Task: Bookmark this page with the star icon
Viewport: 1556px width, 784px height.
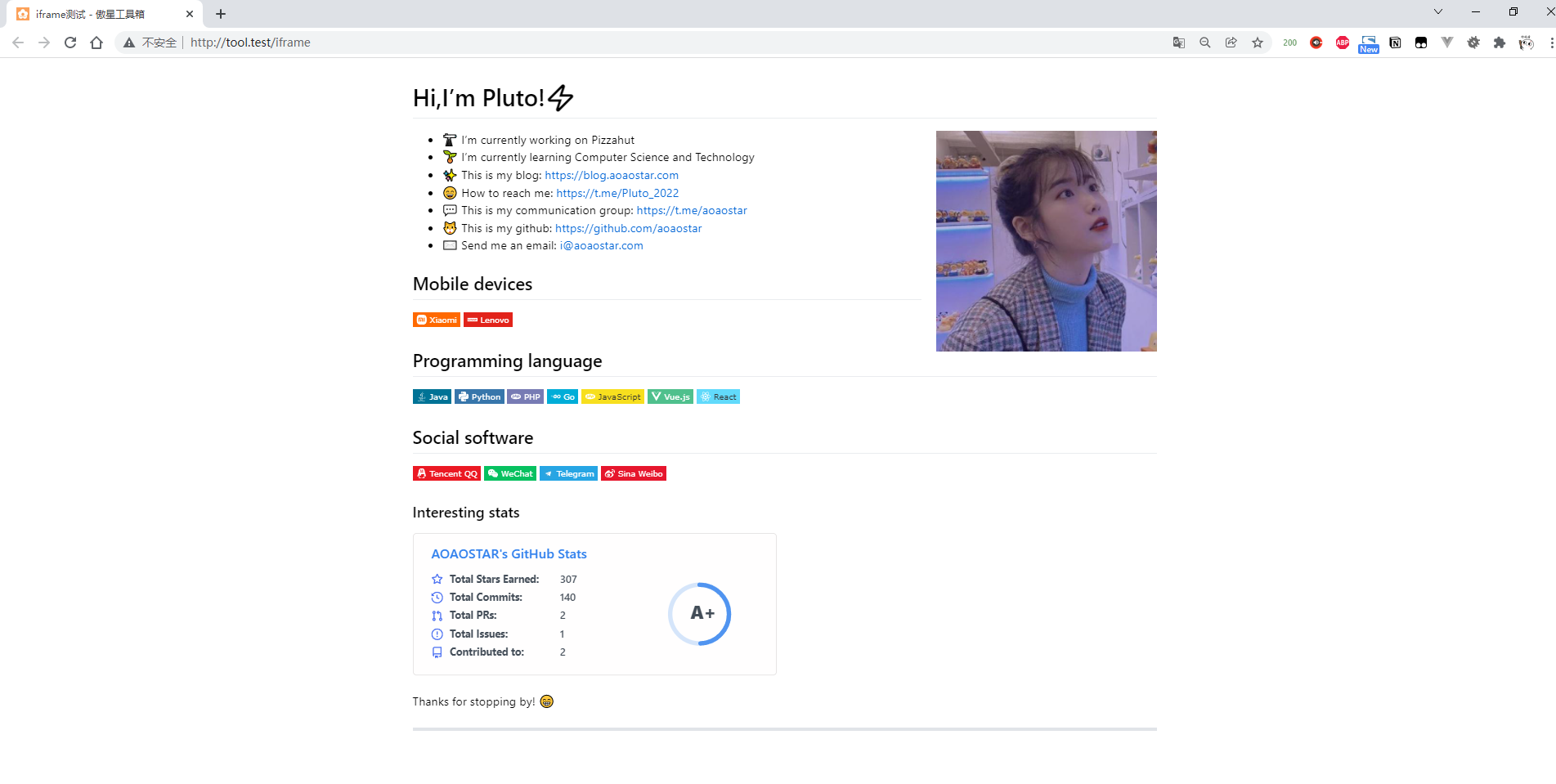Action: point(1258,43)
